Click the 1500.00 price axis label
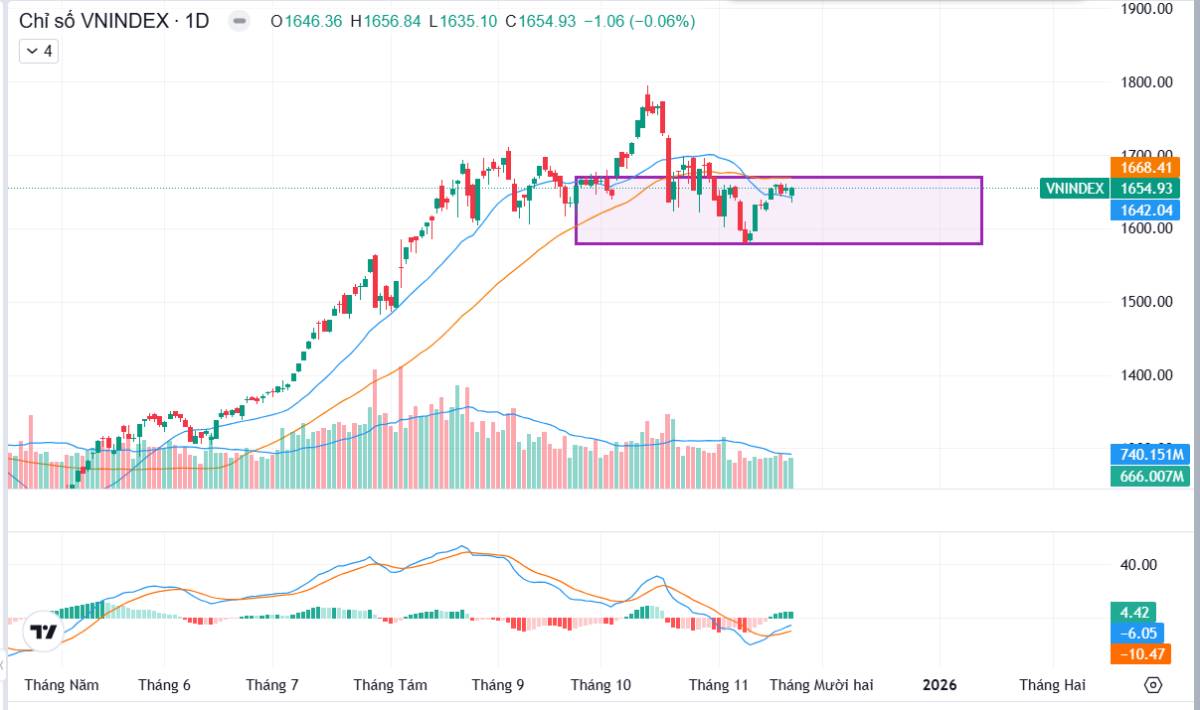 coord(1146,302)
